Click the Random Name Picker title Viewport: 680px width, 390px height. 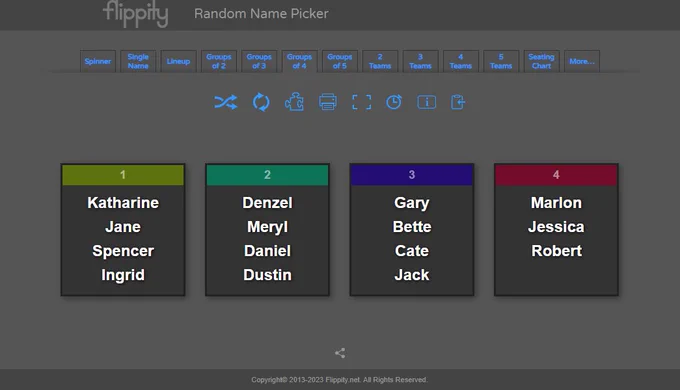261,13
